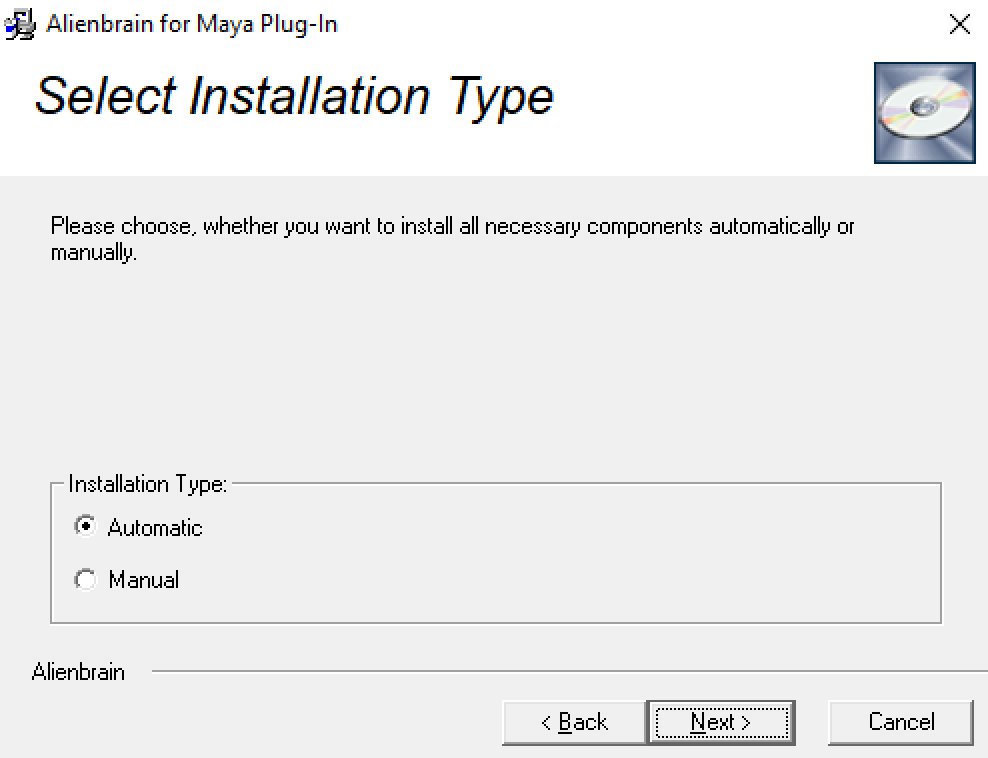988x758 pixels.
Task: Click the 'Installation Type:' group label
Action: (148, 485)
